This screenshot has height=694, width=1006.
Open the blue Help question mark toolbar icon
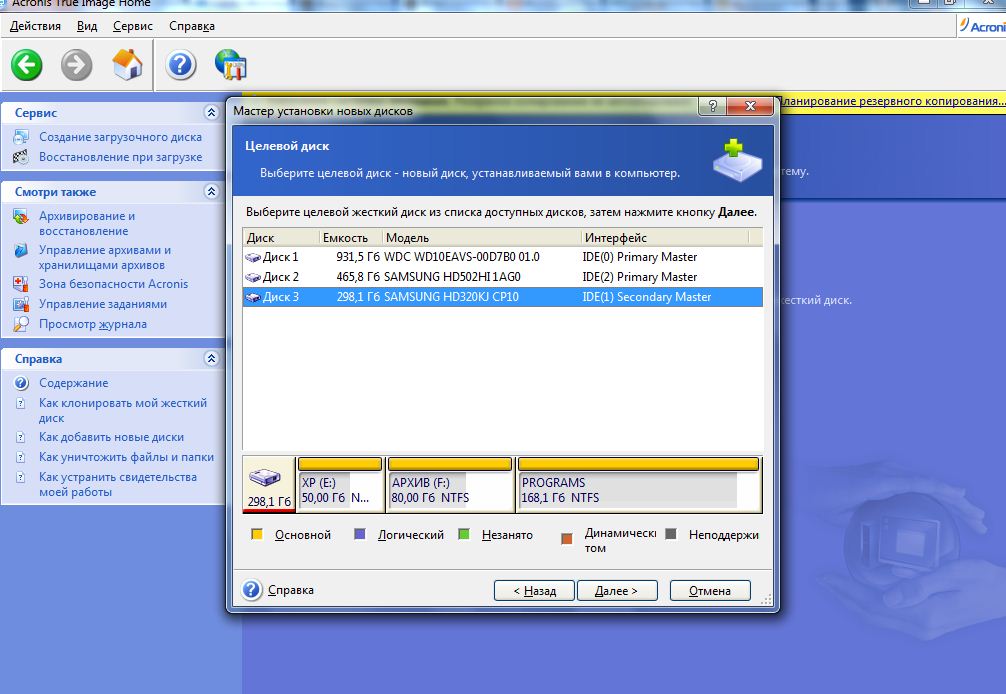[180, 66]
